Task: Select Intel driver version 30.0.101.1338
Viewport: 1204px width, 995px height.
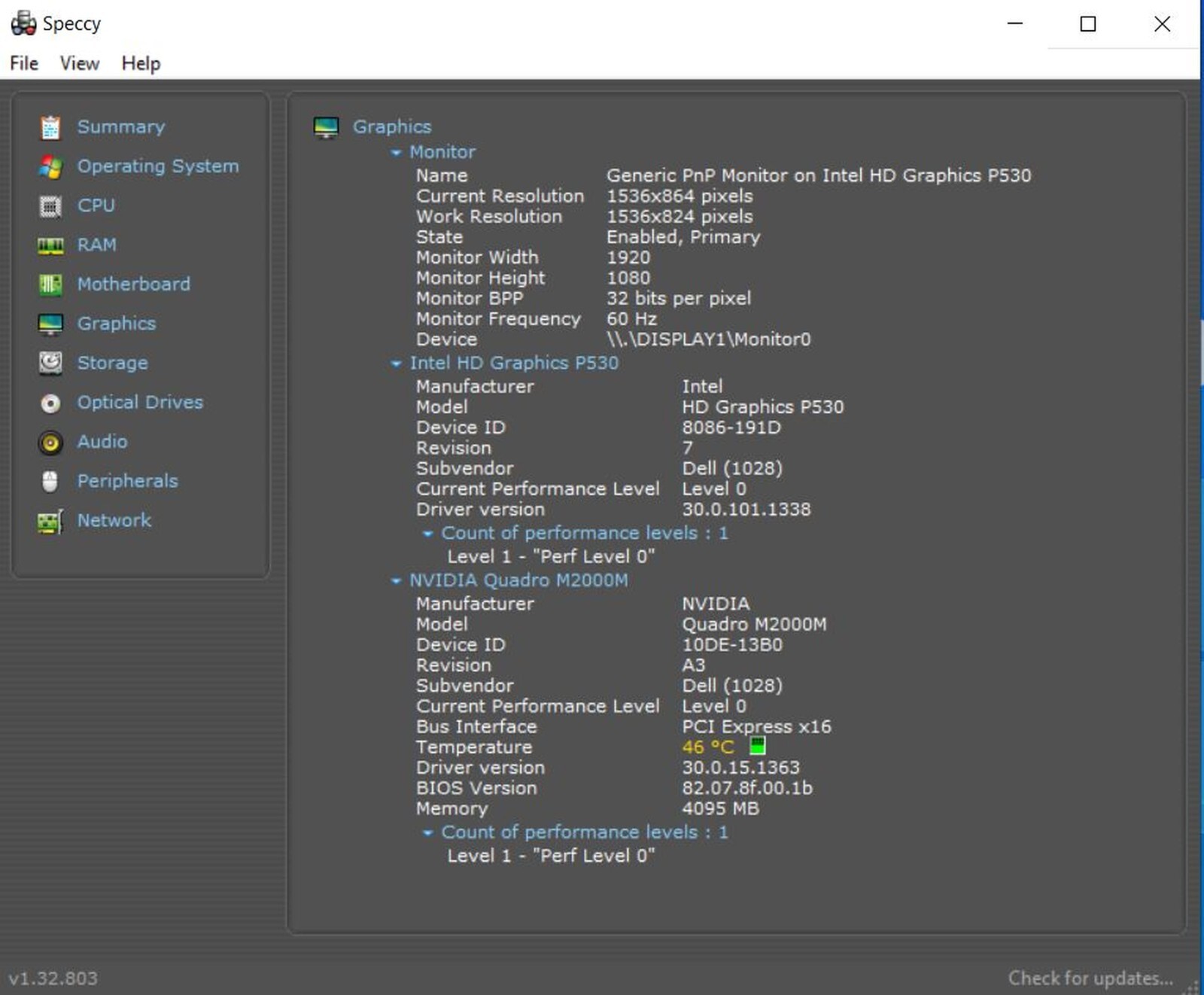Action: (746, 510)
